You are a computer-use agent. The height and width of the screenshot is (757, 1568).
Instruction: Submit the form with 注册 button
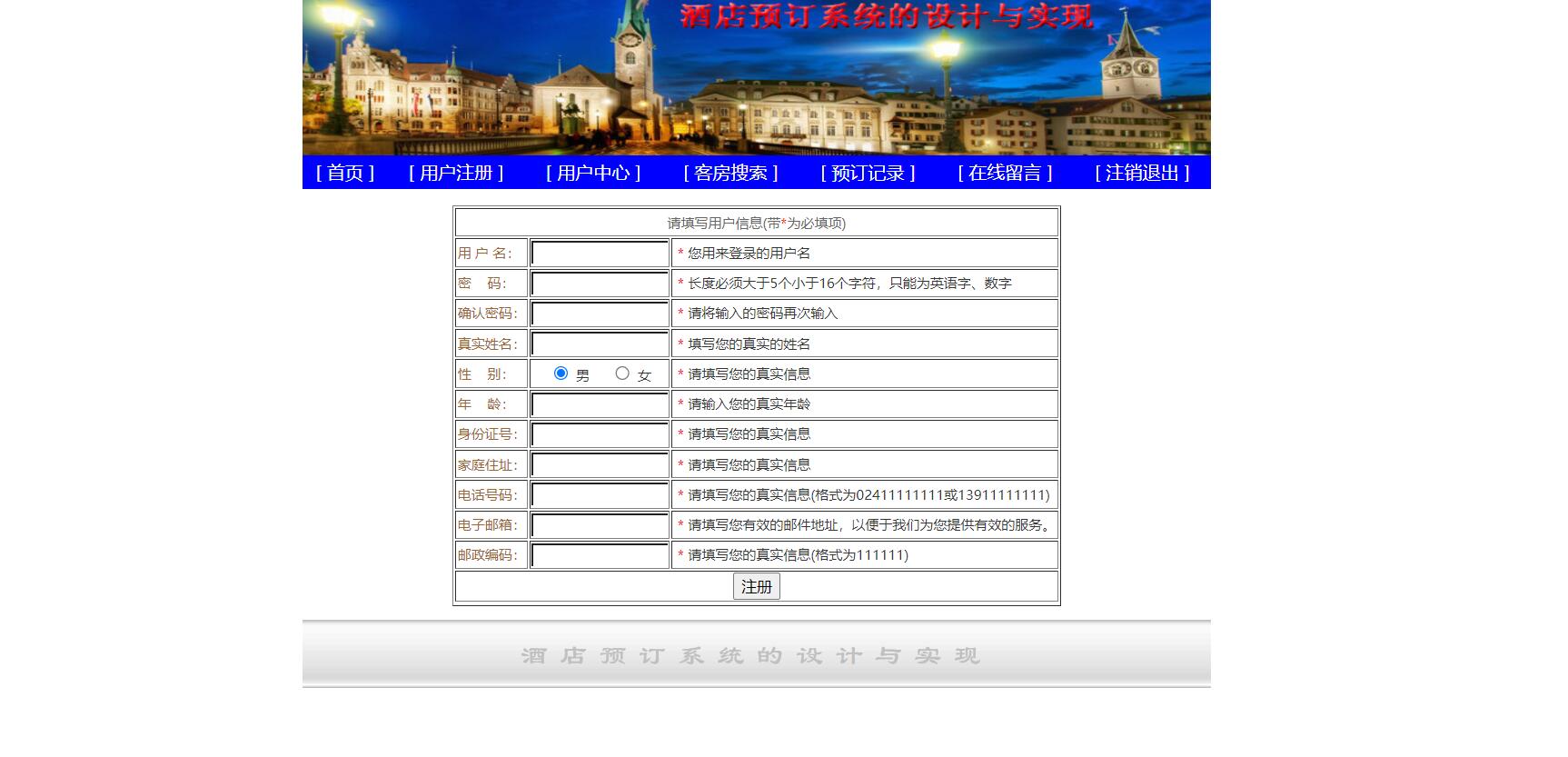click(x=757, y=587)
